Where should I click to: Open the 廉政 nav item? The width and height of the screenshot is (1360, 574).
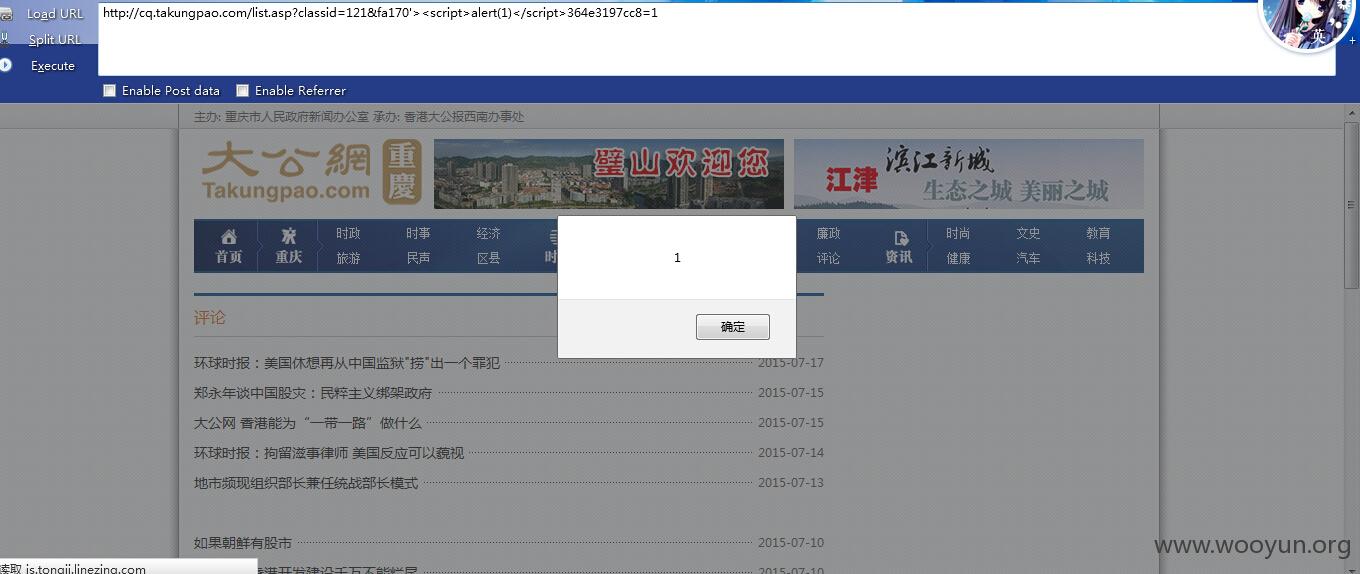828,233
